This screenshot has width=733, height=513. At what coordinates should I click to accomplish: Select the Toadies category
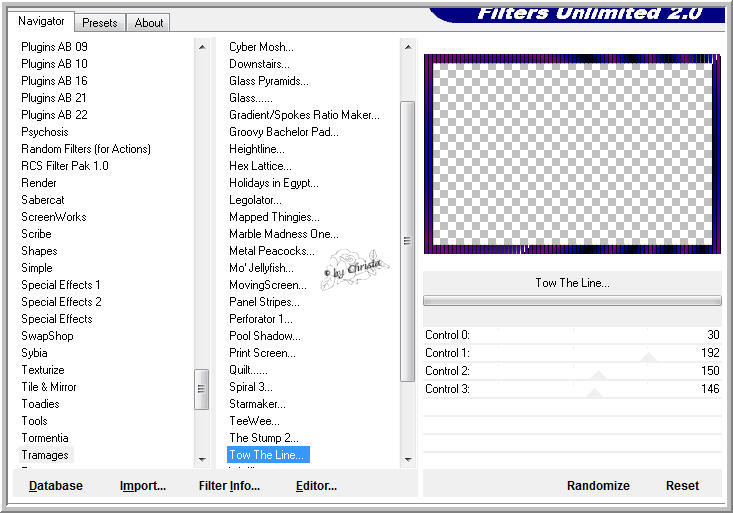(x=40, y=404)
